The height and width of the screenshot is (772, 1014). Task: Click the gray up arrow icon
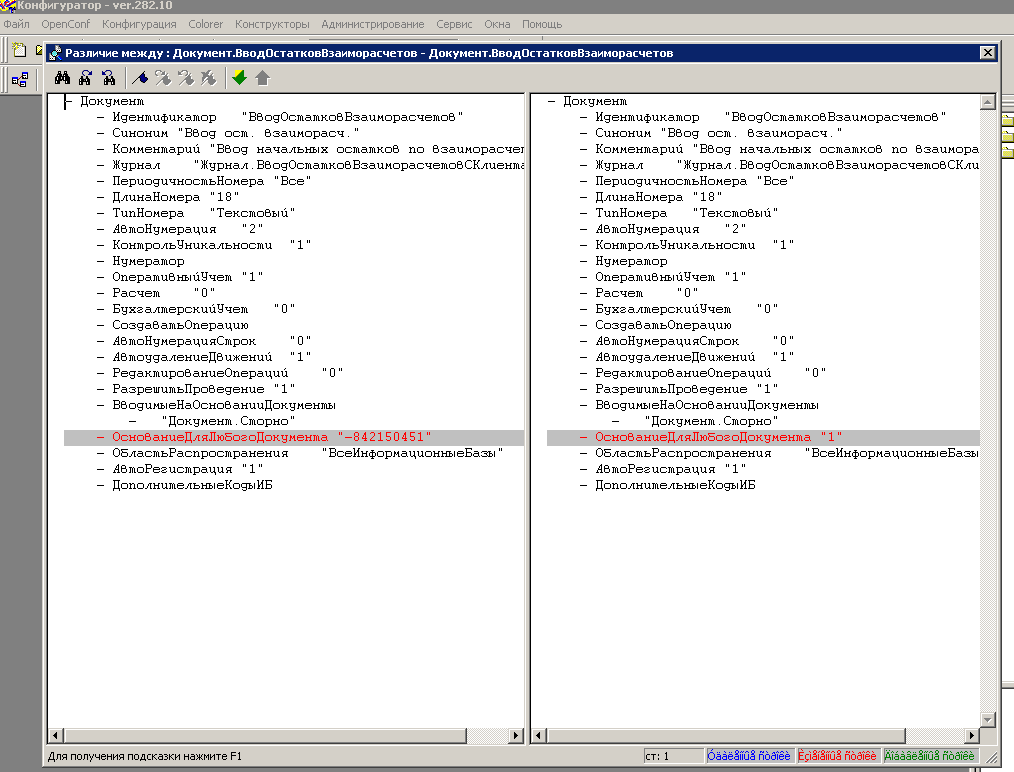click(x=262, y=77)
